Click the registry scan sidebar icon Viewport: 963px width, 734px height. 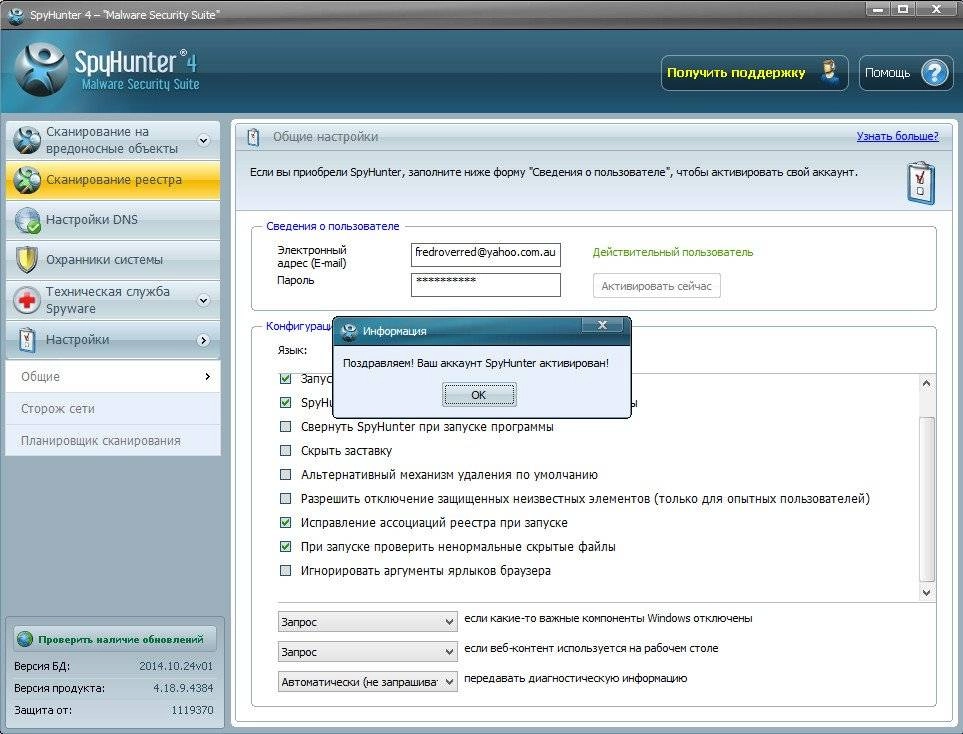coord(26,180)
